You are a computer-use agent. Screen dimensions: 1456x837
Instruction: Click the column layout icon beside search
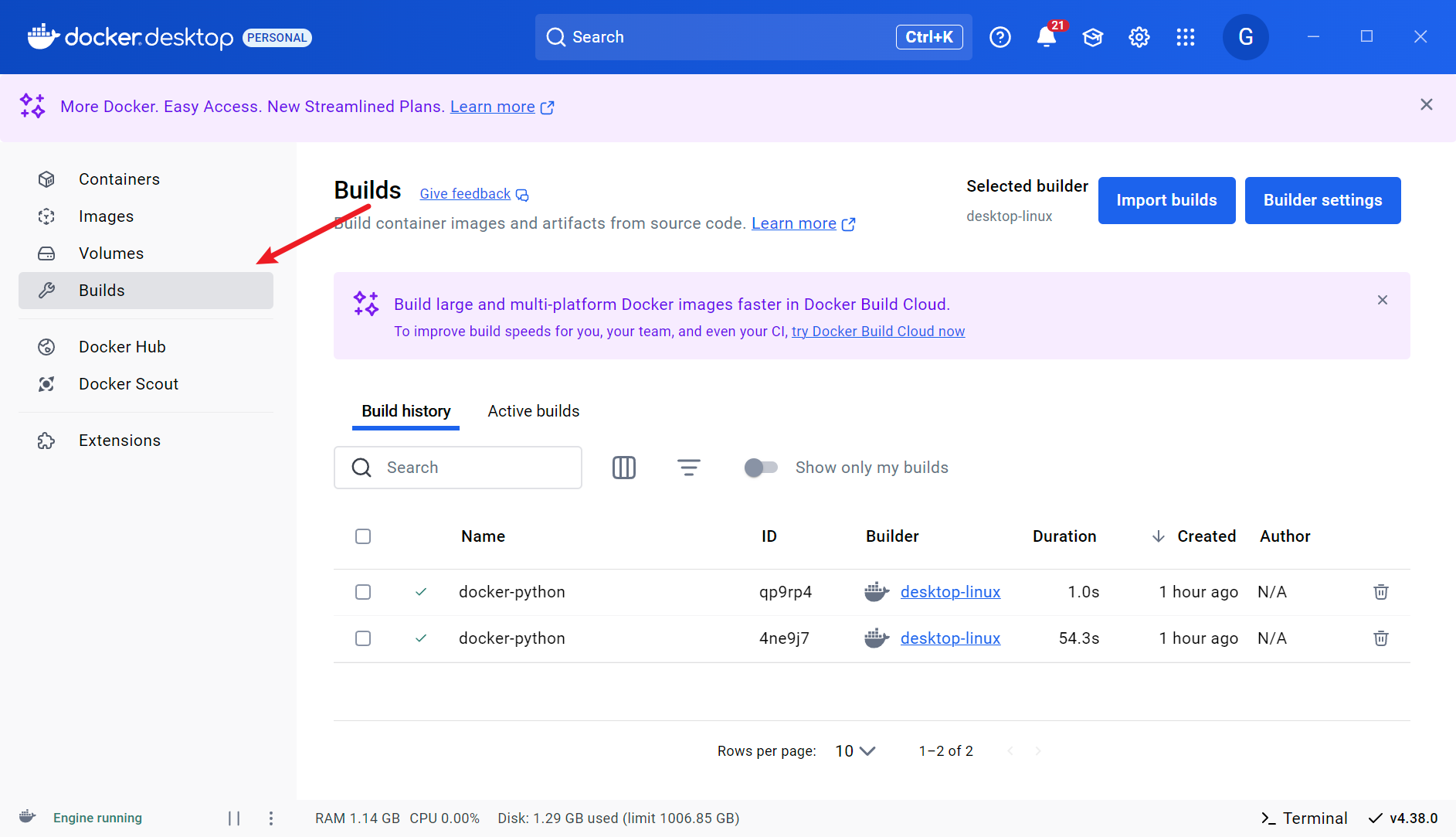click(x=624, y=468)
